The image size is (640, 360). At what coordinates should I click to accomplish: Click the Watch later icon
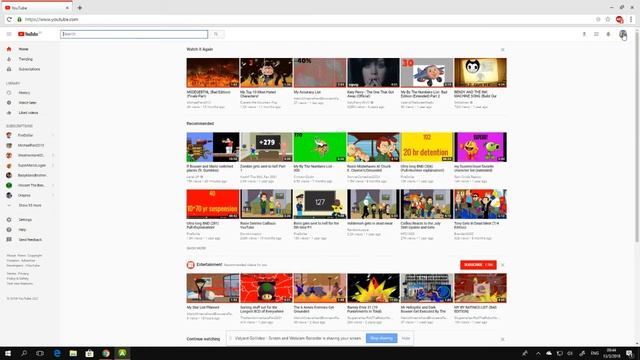pos(9,102)
